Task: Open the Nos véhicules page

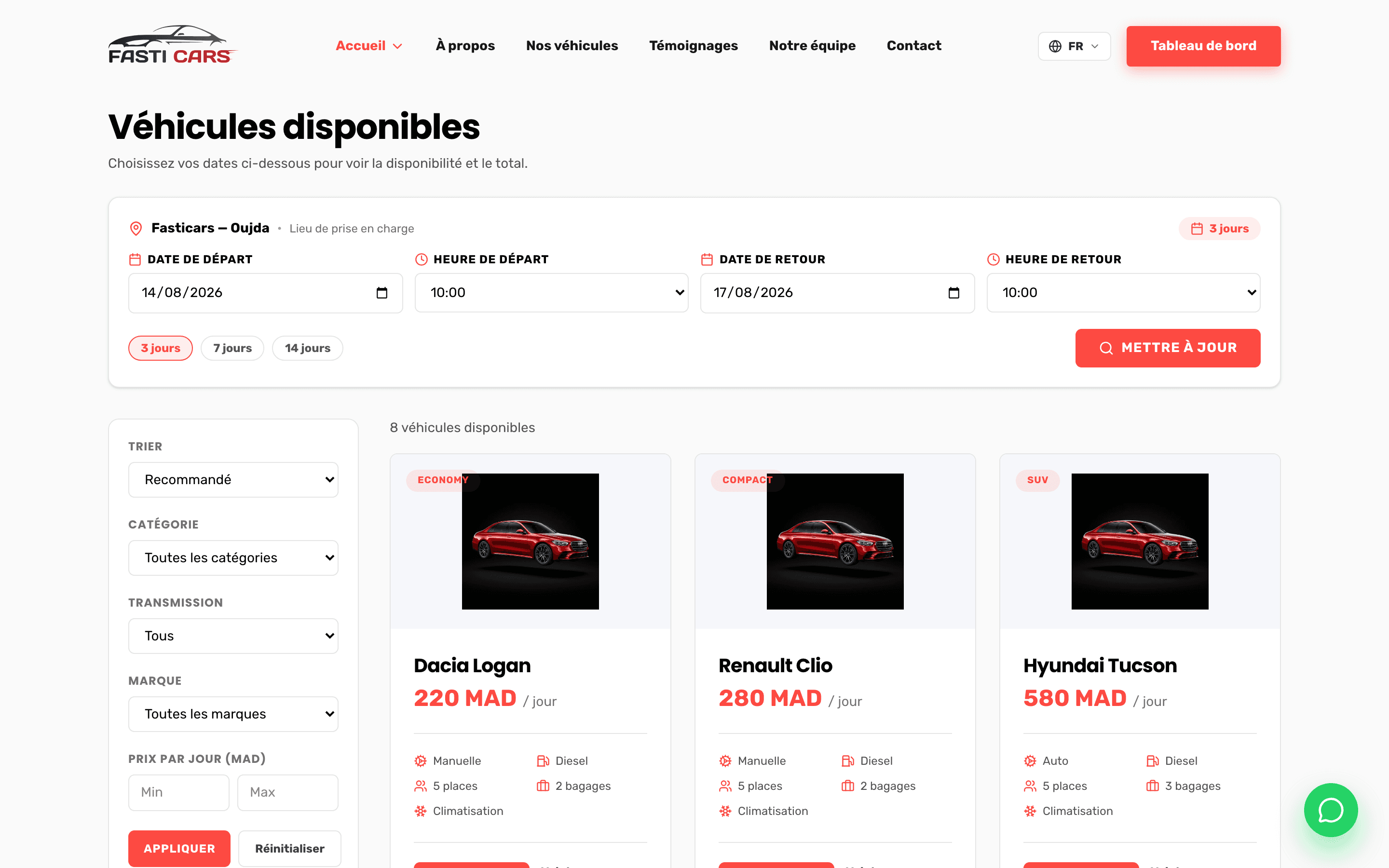Action: (x=572, y=46)
